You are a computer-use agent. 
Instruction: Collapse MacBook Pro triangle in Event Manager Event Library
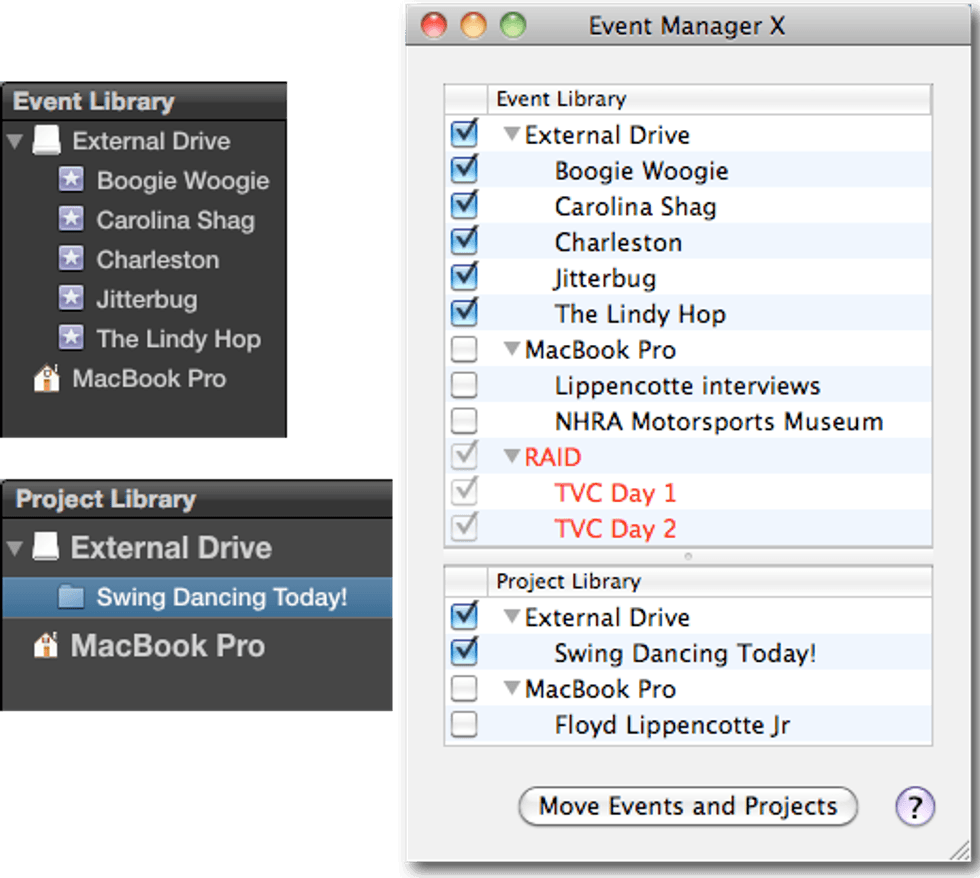click(x=512, y=348)
